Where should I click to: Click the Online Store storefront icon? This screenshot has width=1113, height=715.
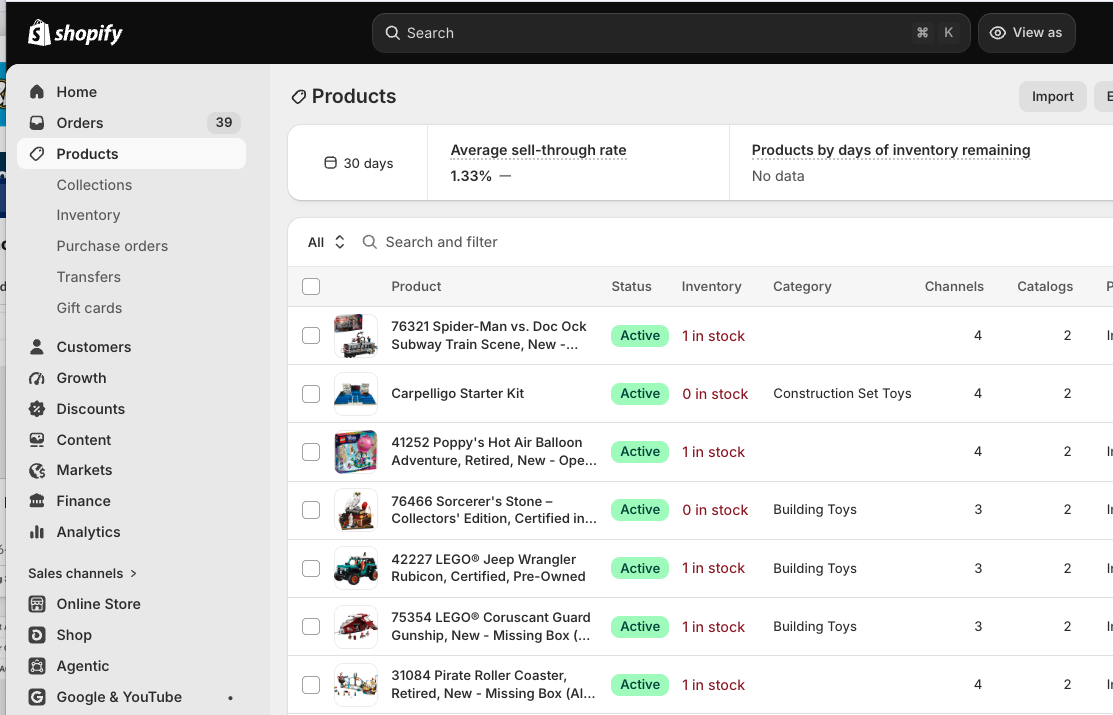37,604
